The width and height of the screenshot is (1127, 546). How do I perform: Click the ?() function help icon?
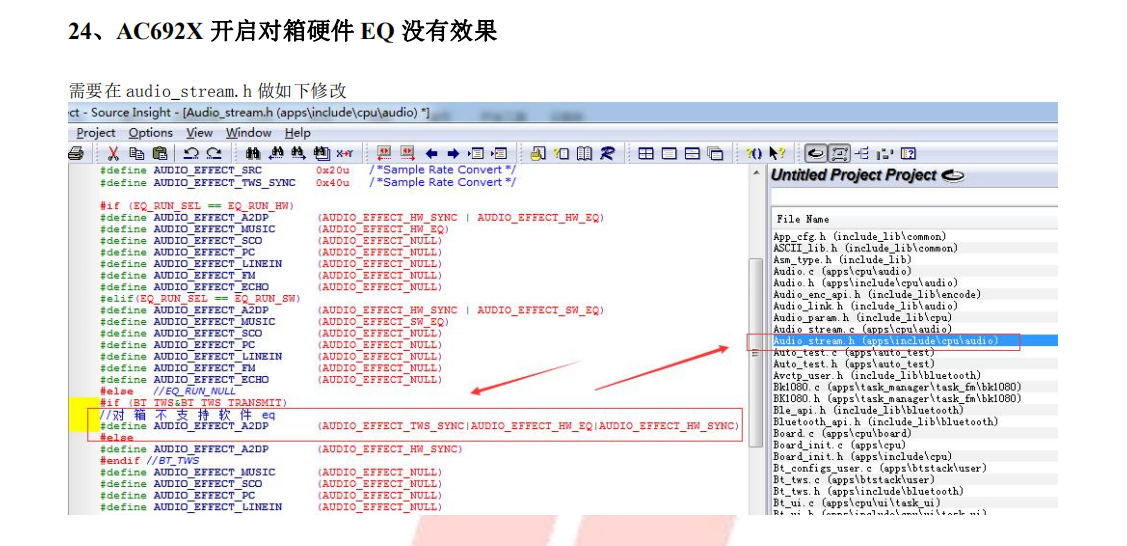tap(754, 153)
